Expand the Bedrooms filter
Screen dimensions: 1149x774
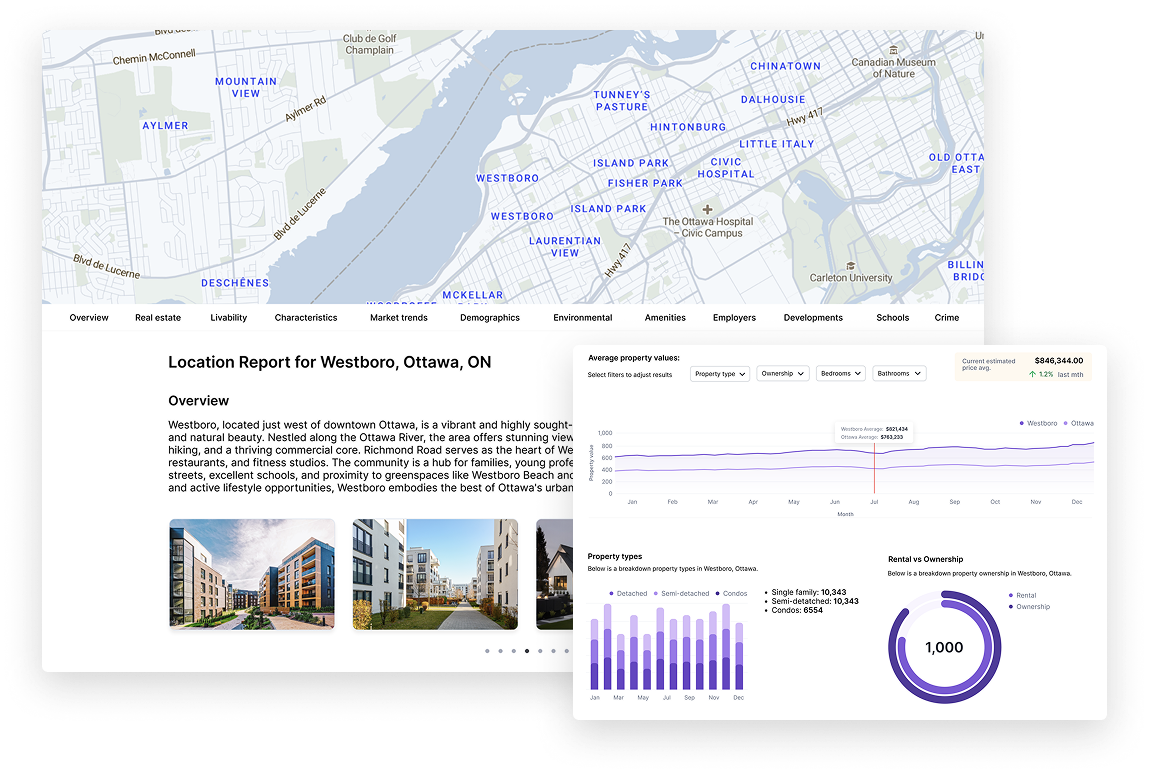[x=840, y=373]
